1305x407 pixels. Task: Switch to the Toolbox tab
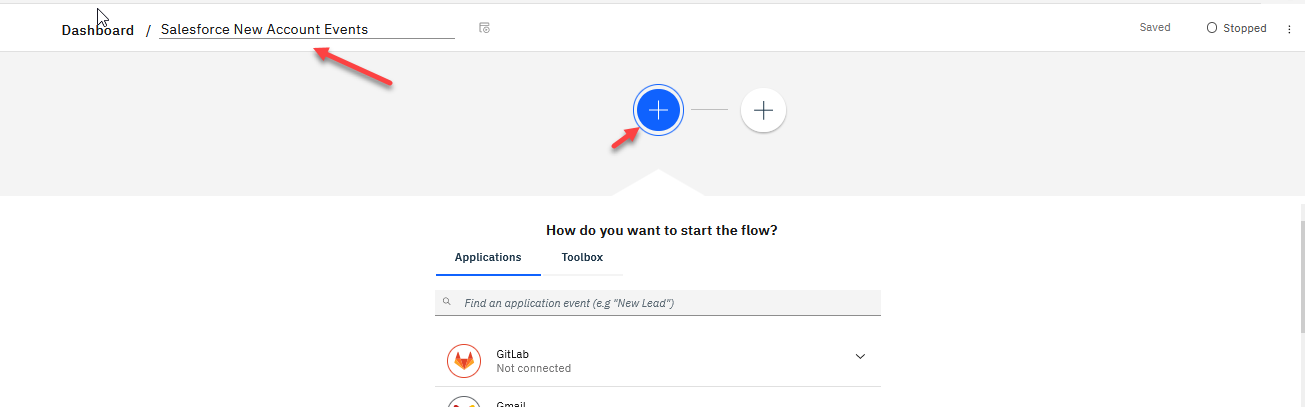(x=582, y=257)
